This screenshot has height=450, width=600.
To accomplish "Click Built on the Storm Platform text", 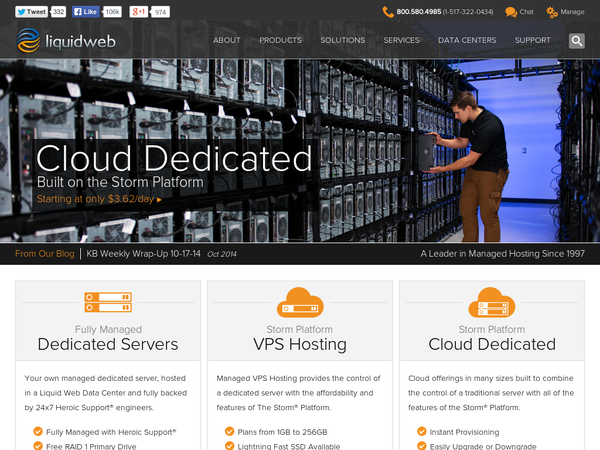I will [120, 182].
